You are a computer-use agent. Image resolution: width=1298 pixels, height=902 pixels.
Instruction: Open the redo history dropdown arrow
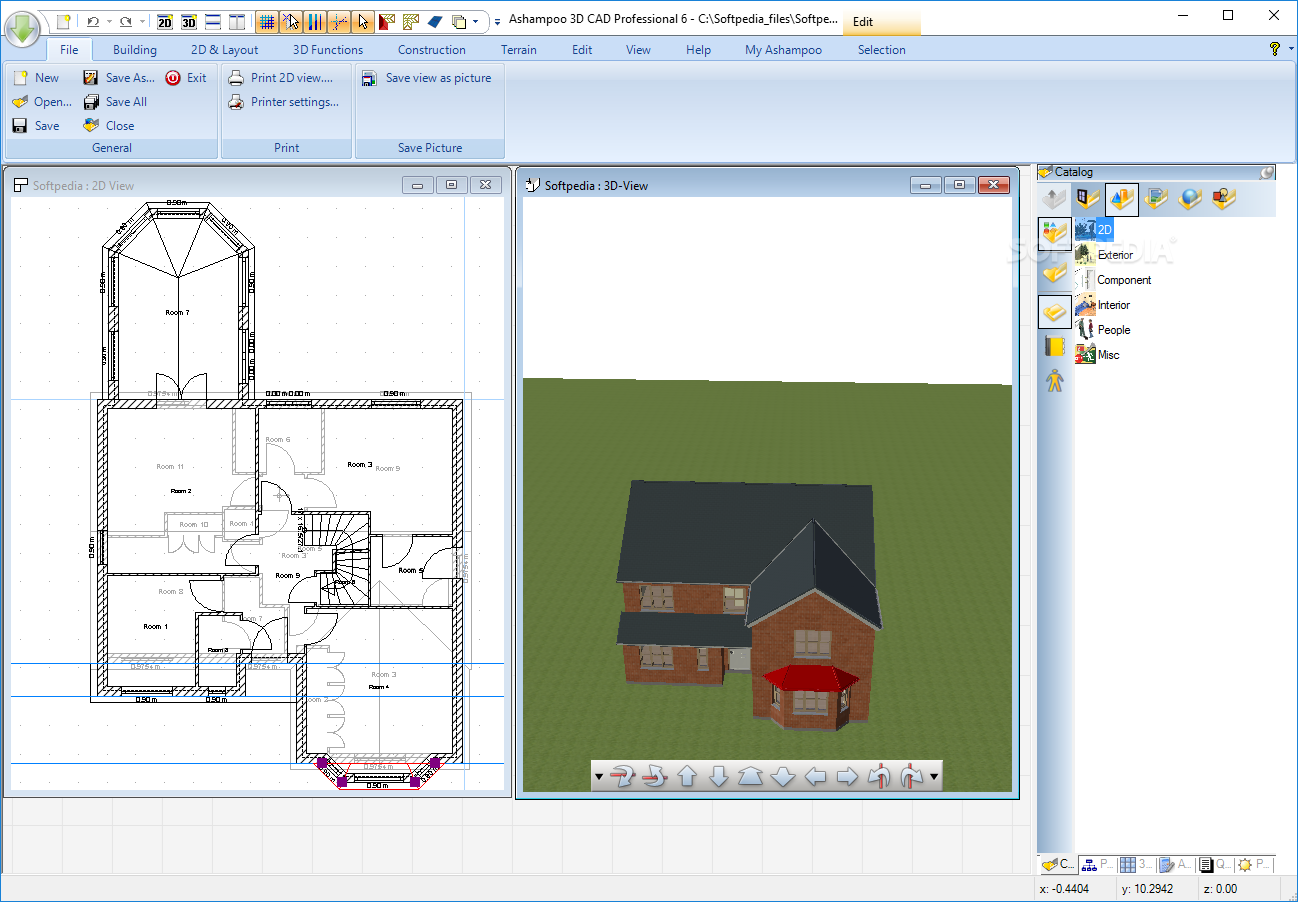tap(142, 21)
